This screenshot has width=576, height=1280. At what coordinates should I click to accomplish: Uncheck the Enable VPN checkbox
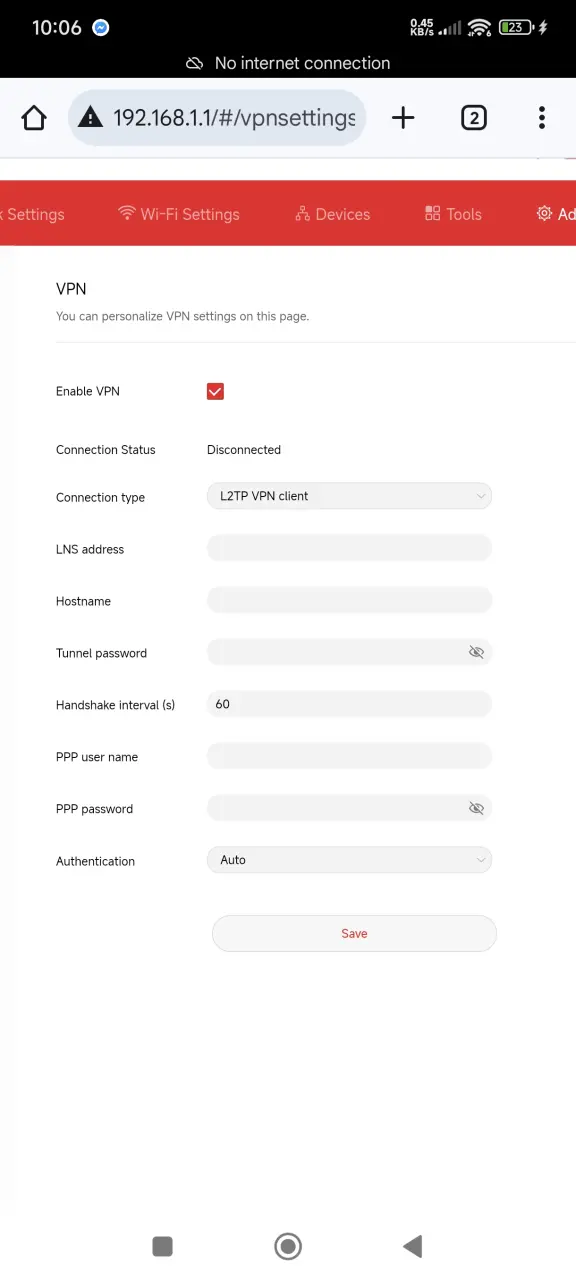pyautogui.click(x=215, y=391)
